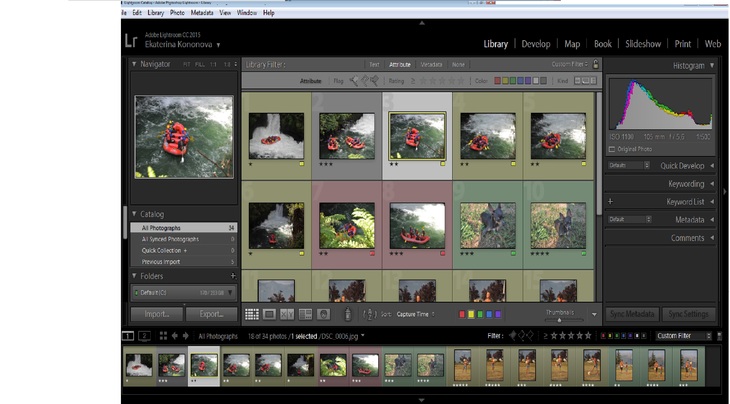Click the Export... button

tap(211, 314)
